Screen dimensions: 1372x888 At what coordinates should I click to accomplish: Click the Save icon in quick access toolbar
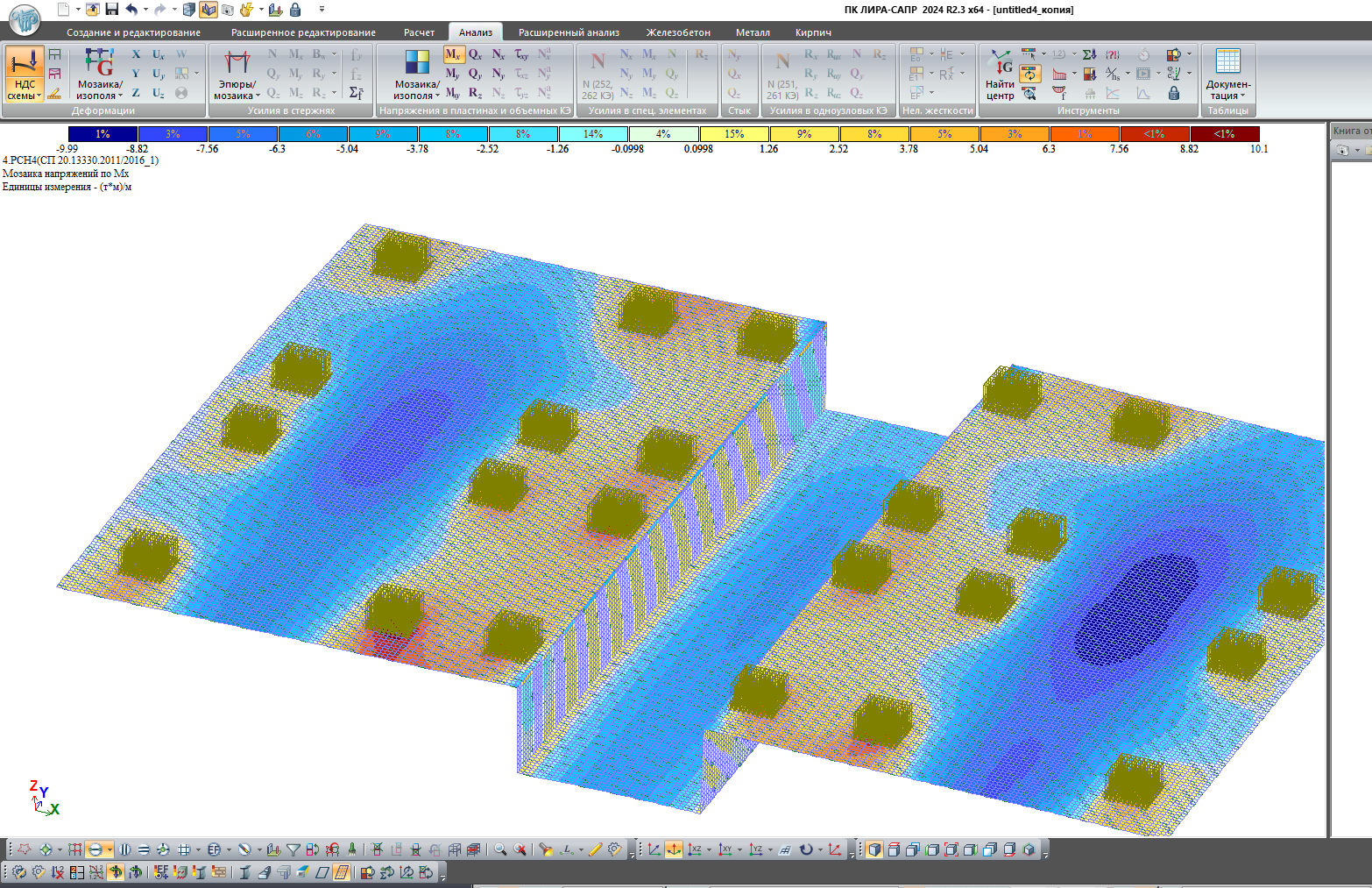click(x=112, y=9)
